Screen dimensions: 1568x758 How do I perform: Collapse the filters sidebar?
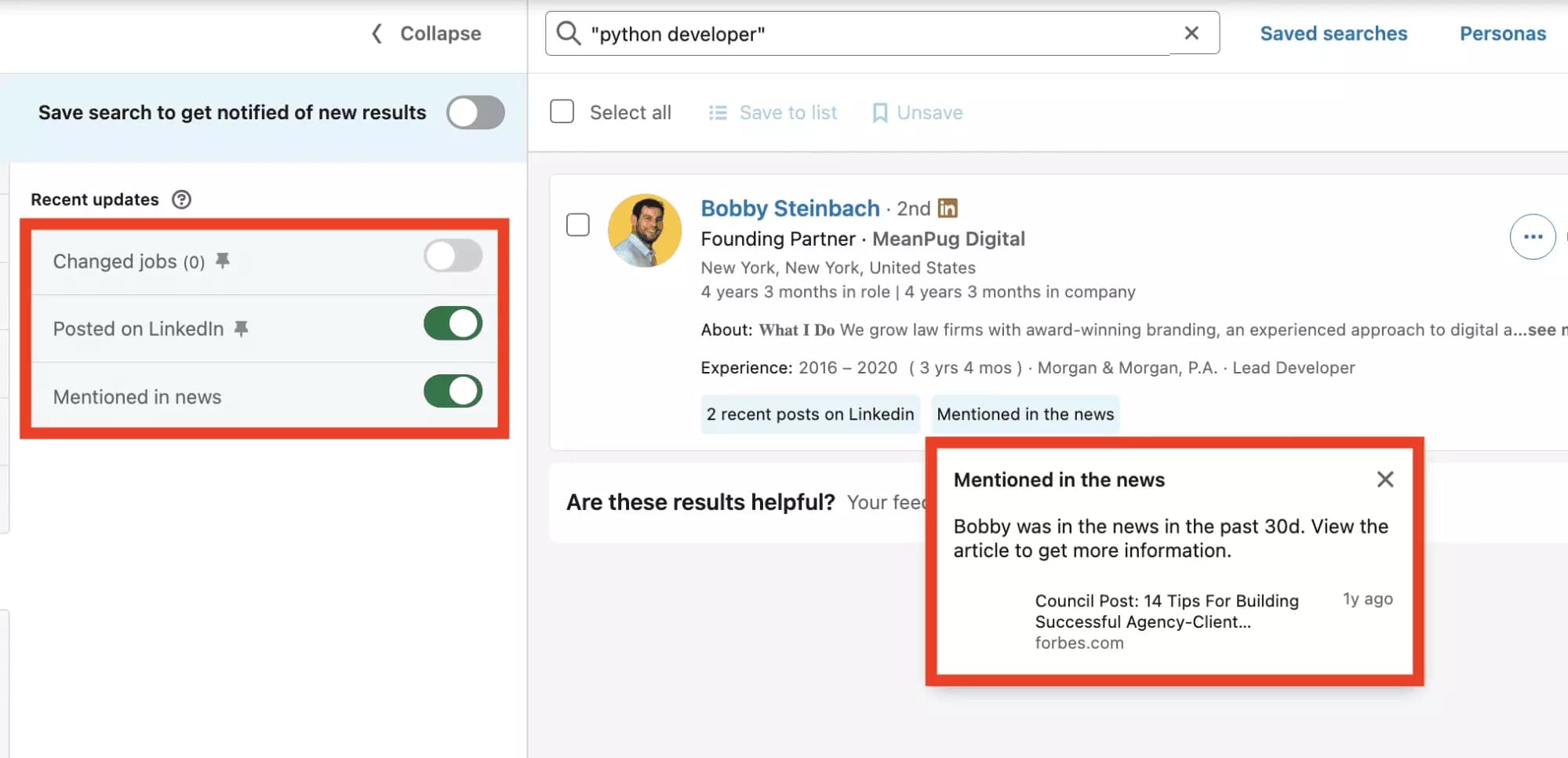pos(424,33)
